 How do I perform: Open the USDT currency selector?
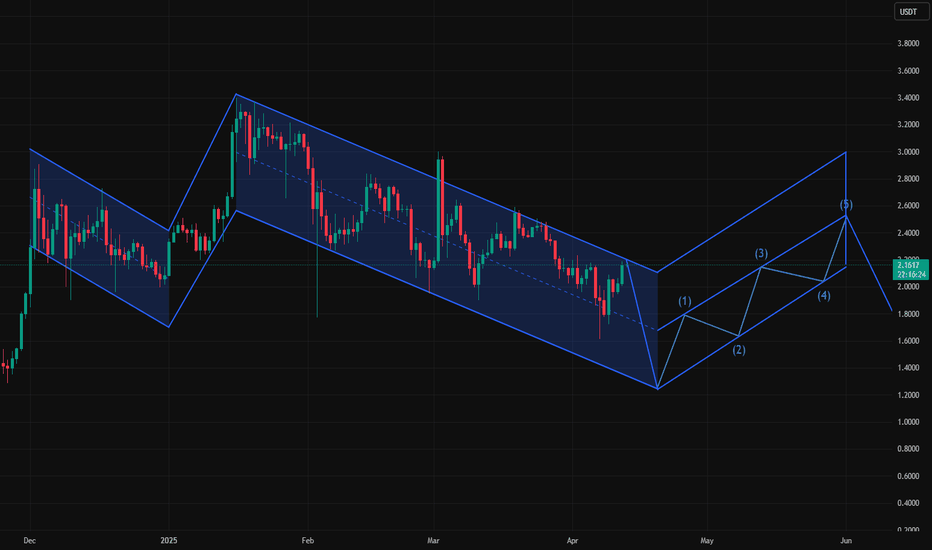tap(911, 12)
